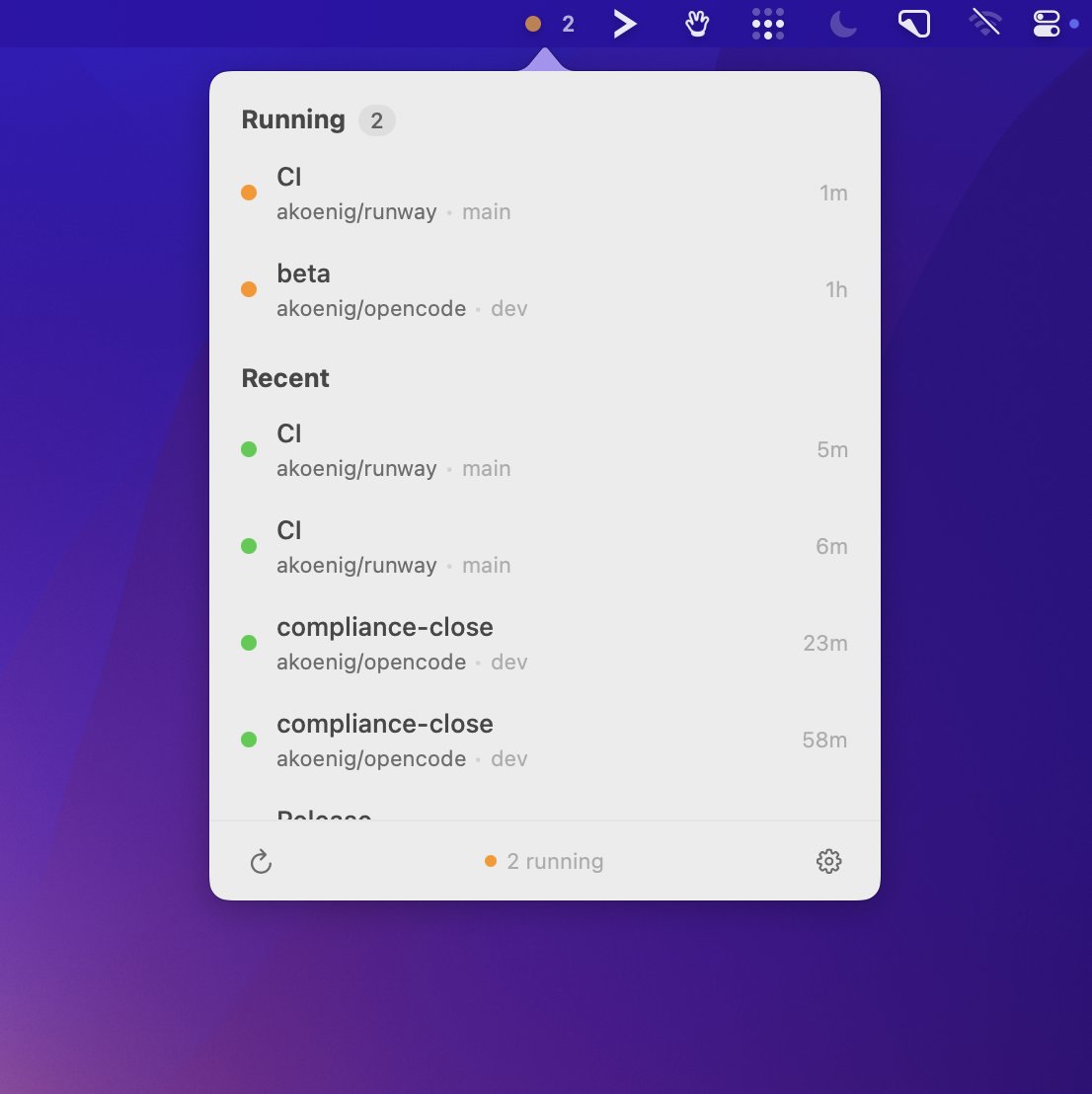The image size is (1092, 1094).
Task: Click the Running section heading
Action: point(293,120)
